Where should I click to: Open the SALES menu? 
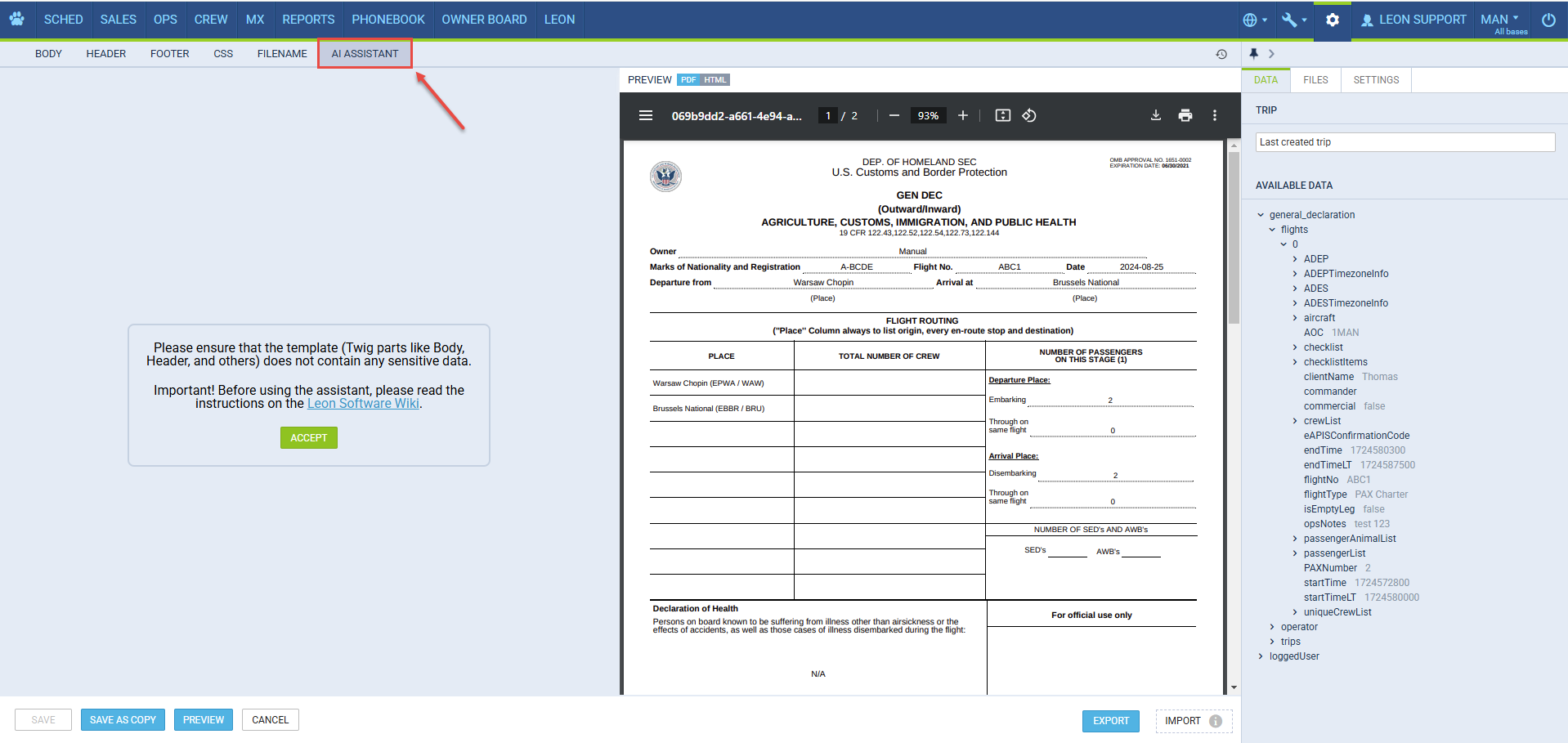(x=119, y=20)
